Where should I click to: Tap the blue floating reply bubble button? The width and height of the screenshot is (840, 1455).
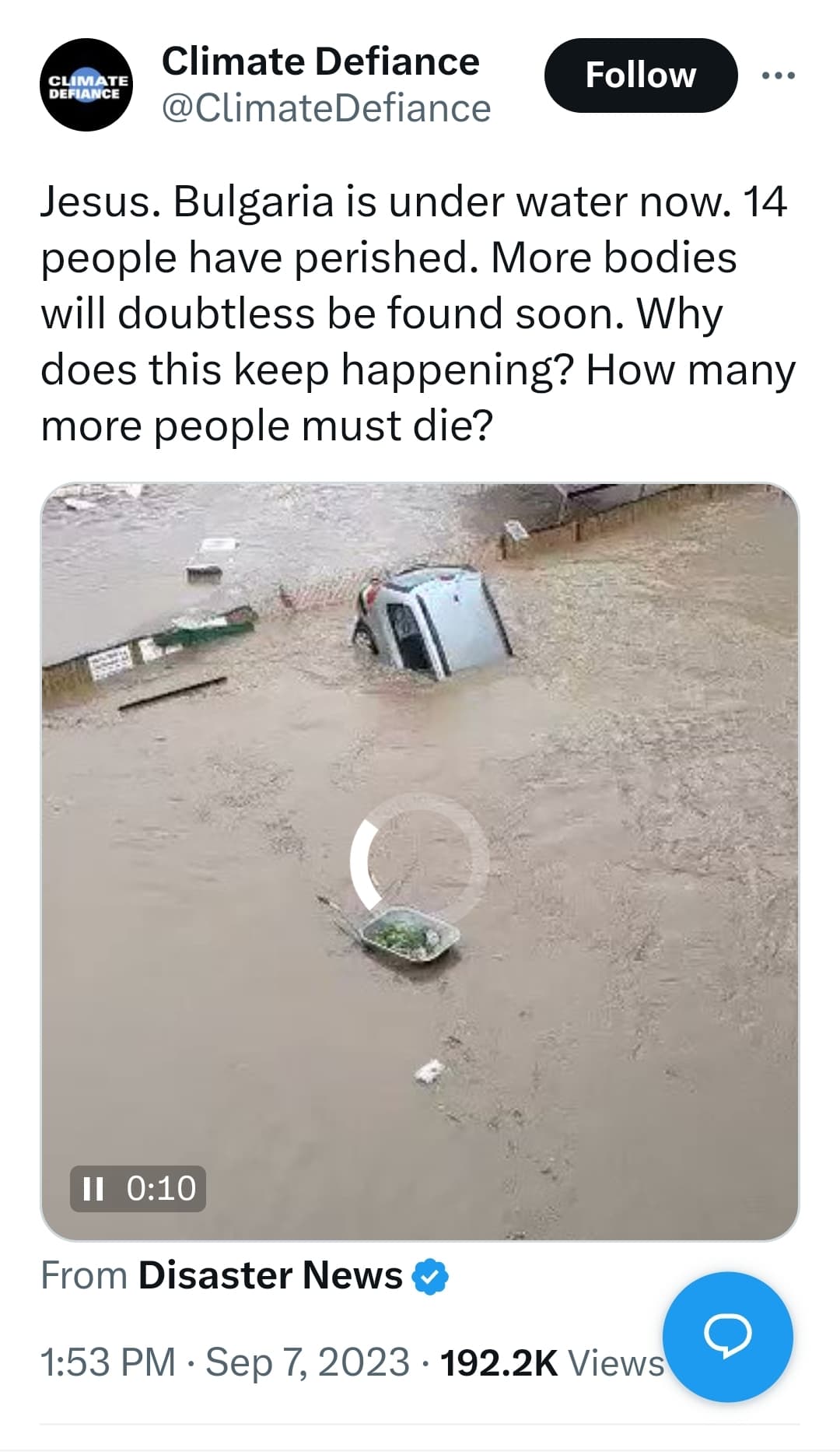pyautogui.click(x=728, y=1336)
